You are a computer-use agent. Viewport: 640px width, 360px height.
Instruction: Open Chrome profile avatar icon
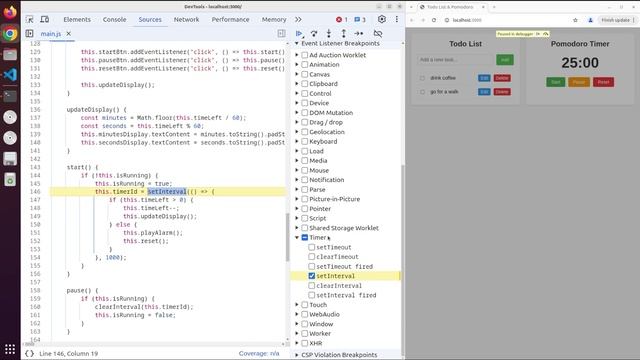click(590, 20)
